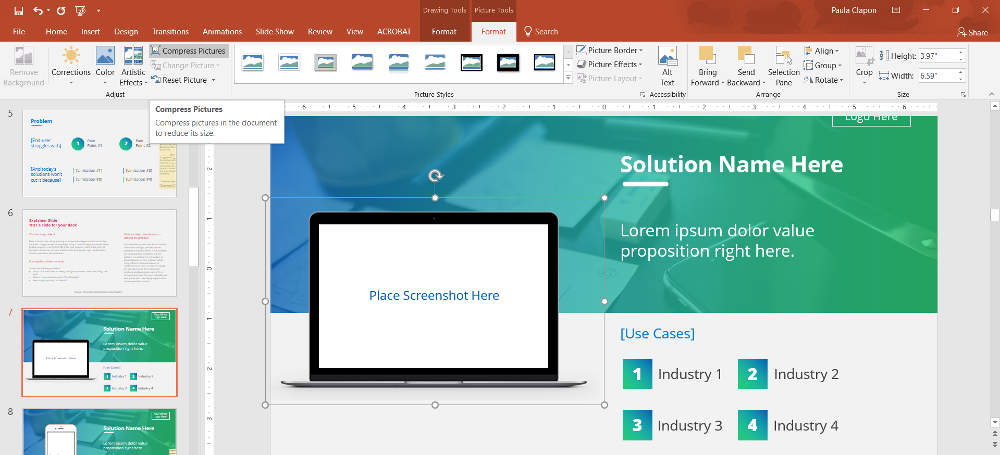Expand the Rotate options menu
1000x455 pixels.
pos(823,80)
